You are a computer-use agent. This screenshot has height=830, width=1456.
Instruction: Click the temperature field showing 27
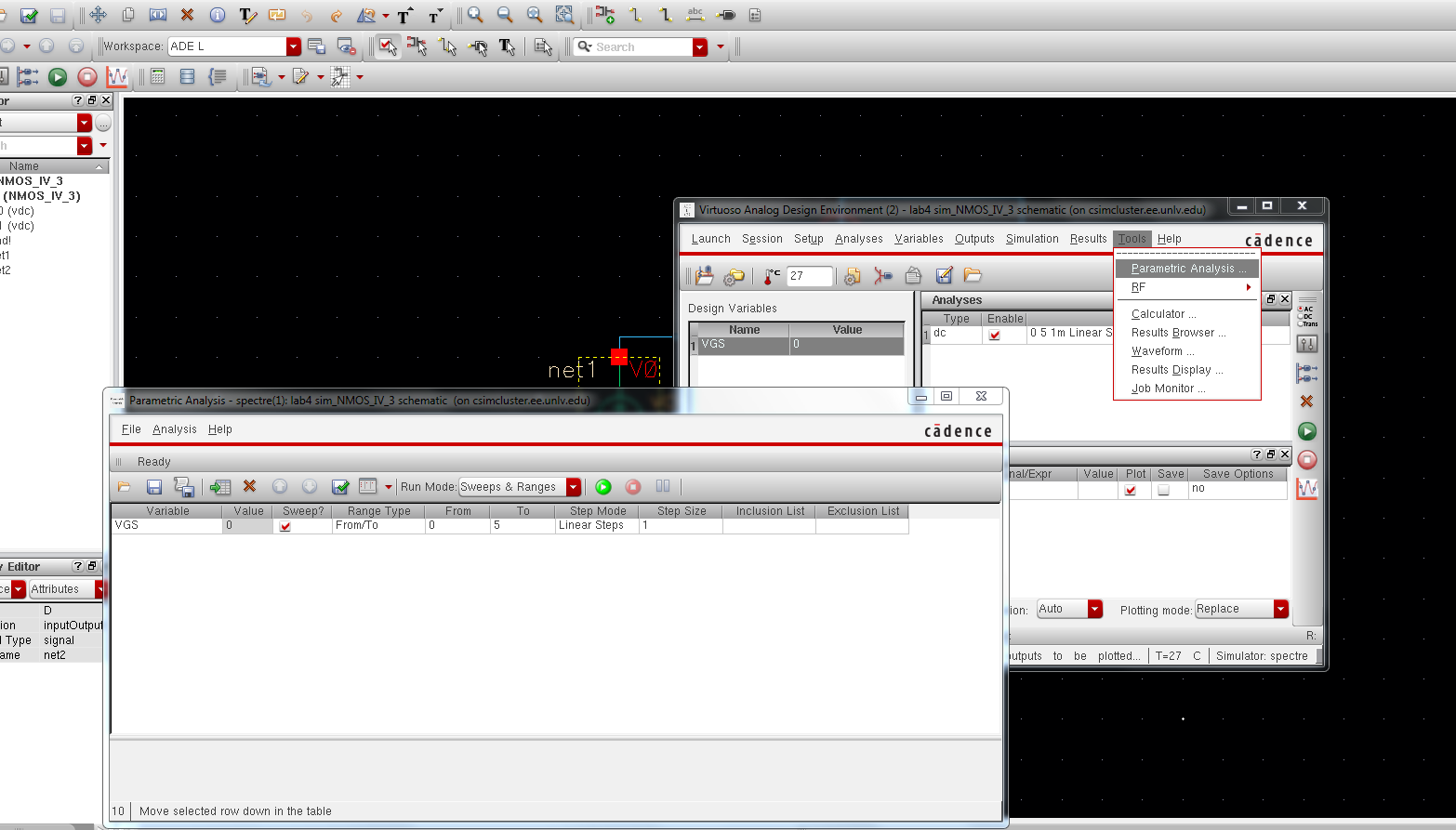(x=810, y=276)
